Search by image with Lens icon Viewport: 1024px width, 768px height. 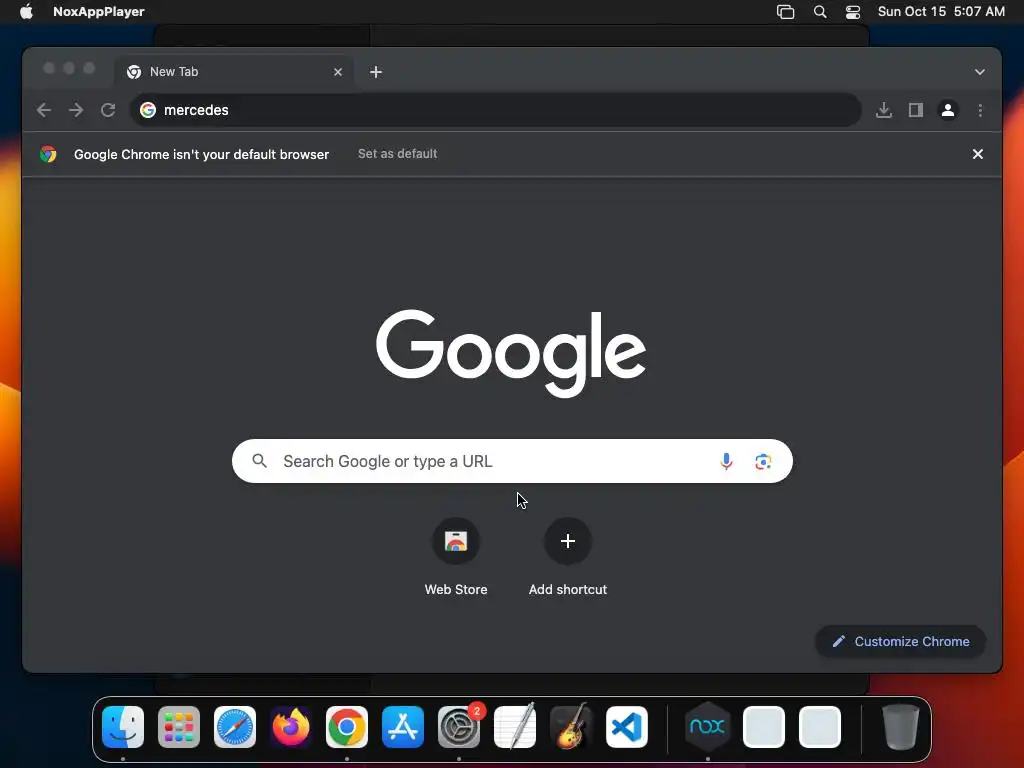763,462
